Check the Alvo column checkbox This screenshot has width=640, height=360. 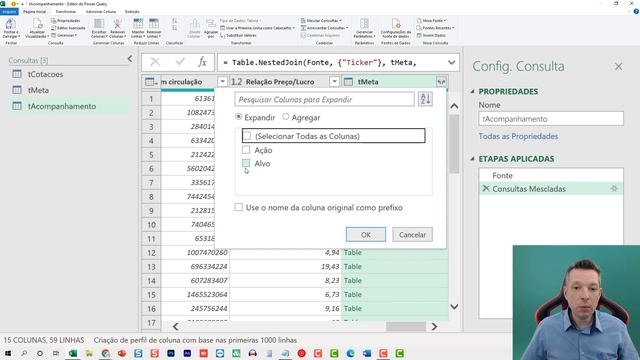pyautogui.click(x=246, y=163)
